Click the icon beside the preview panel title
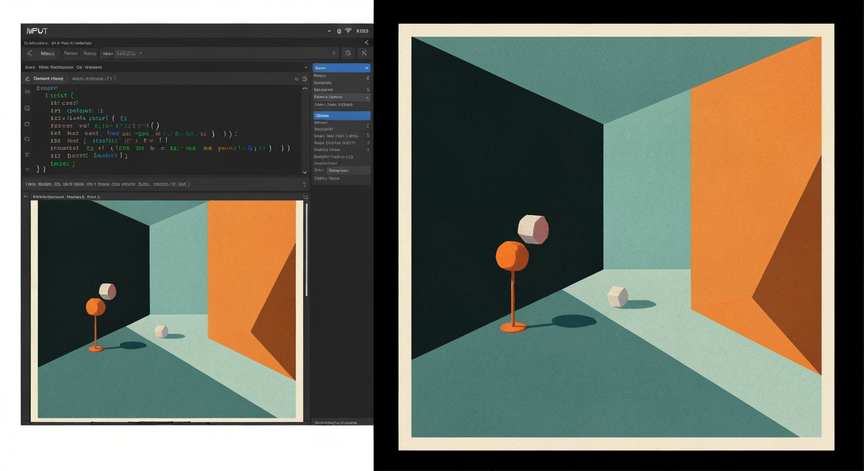 (26, 197)
